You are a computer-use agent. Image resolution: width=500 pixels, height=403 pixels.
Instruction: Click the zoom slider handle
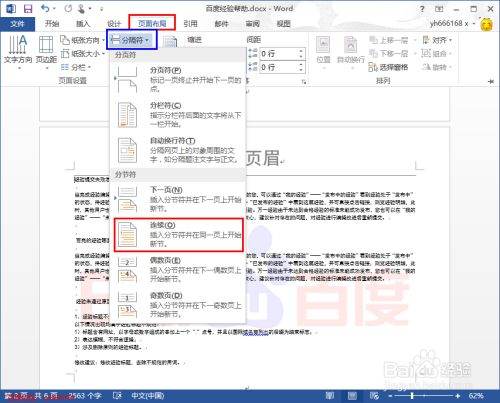click(412, 396)
